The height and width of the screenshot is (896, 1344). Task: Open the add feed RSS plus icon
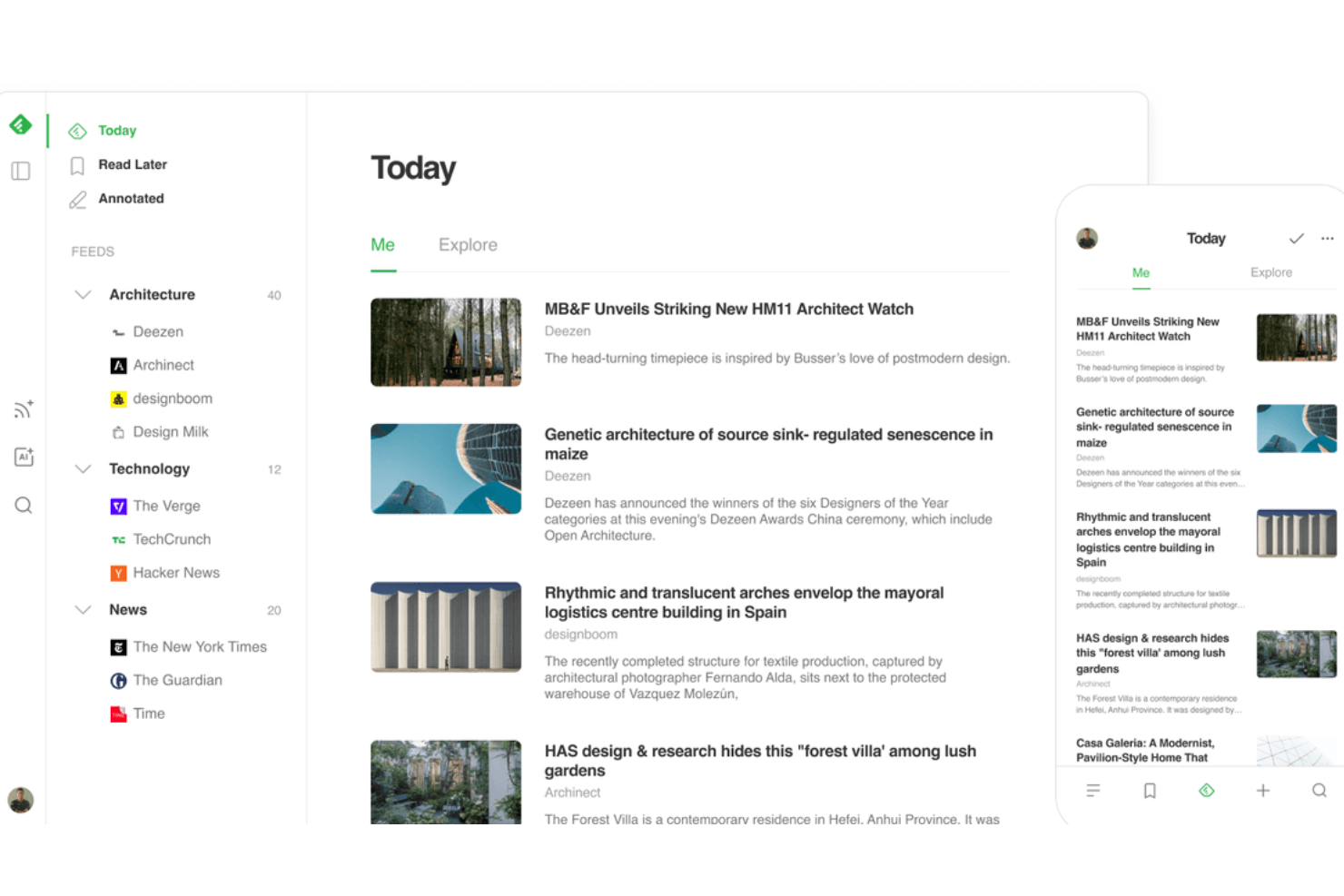(24, 409)
